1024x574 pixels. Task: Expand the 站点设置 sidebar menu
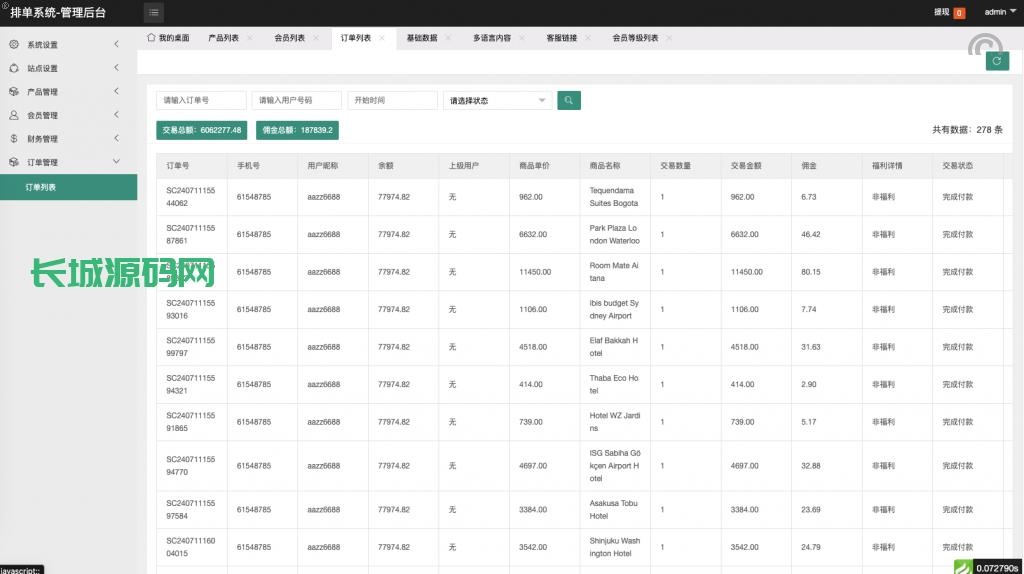(x=68, y=68)
